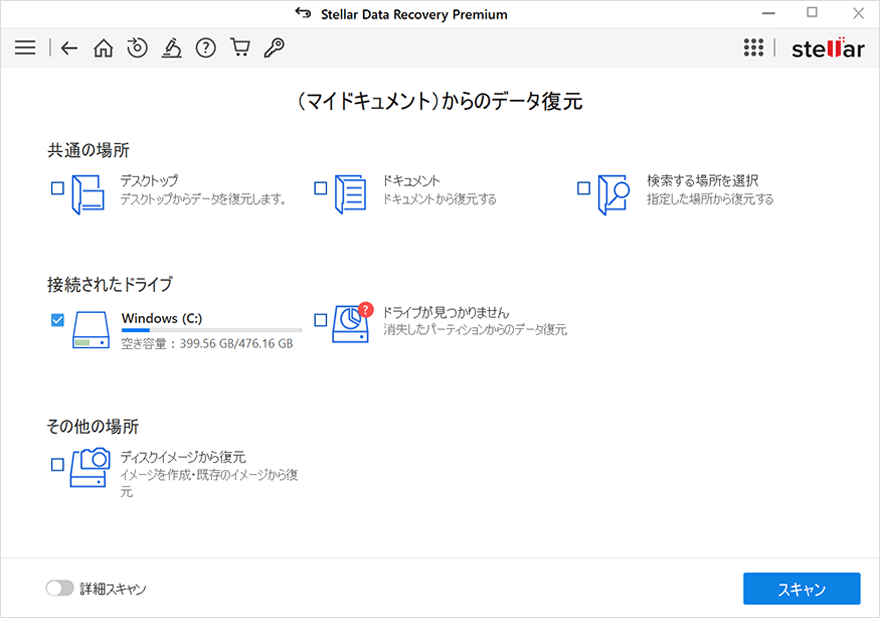This screenshot has height=618, width=880.
Task: Open help via the question mark icon
Action: click(205, 47)
